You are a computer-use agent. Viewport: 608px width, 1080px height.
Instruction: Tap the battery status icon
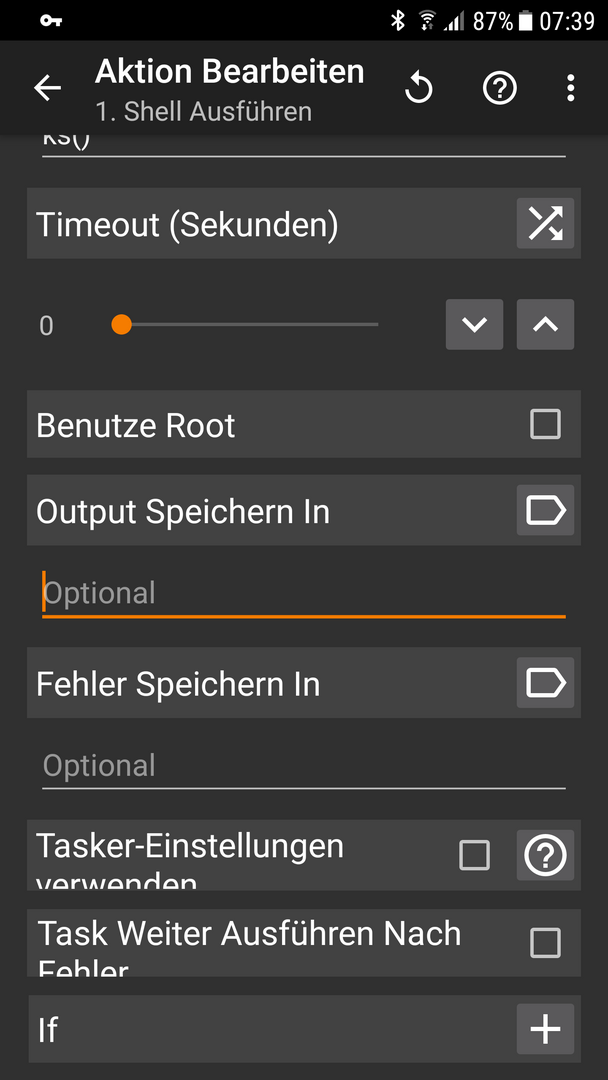click(x=526, y=20)
